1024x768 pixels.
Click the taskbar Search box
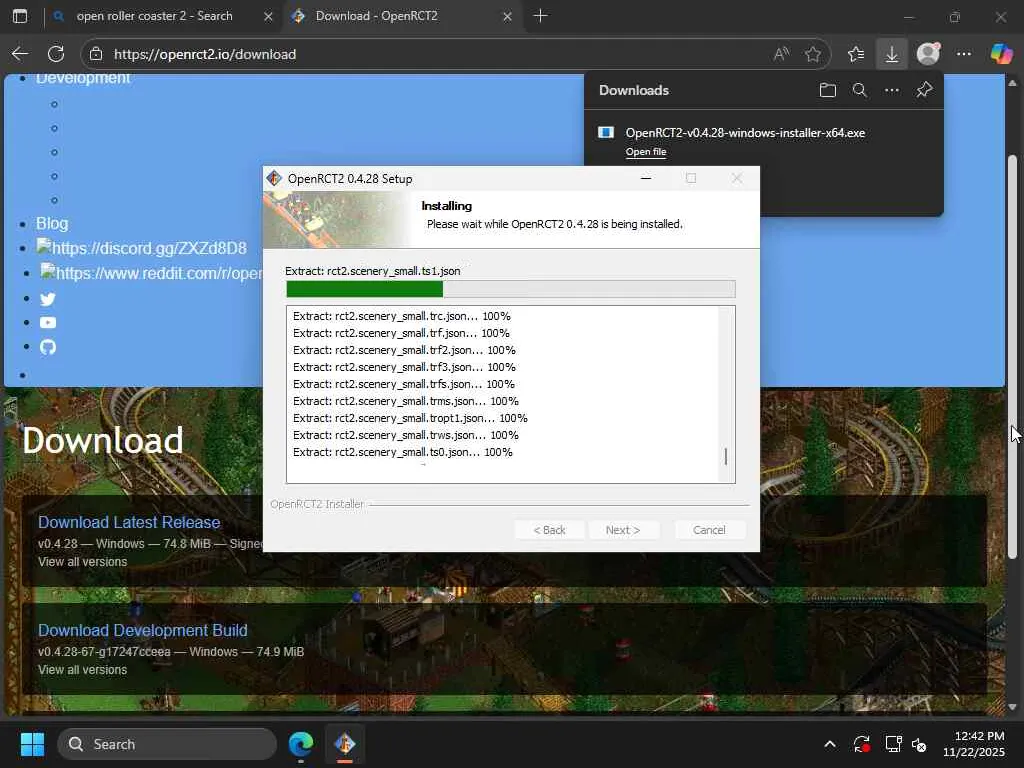coord(167,744)
